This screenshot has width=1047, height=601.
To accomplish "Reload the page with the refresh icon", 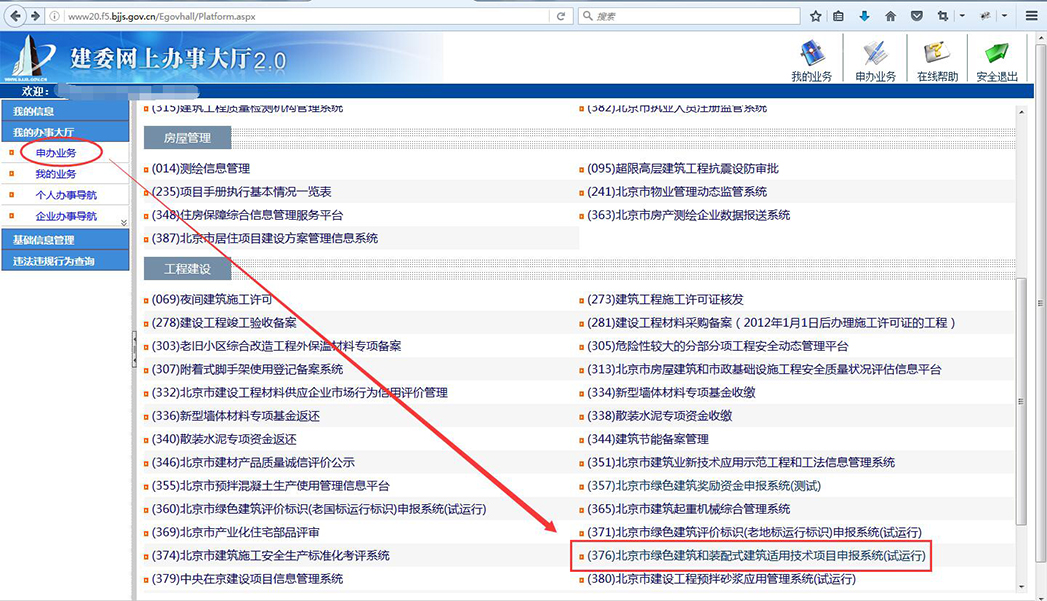I will tap(561, 16).
